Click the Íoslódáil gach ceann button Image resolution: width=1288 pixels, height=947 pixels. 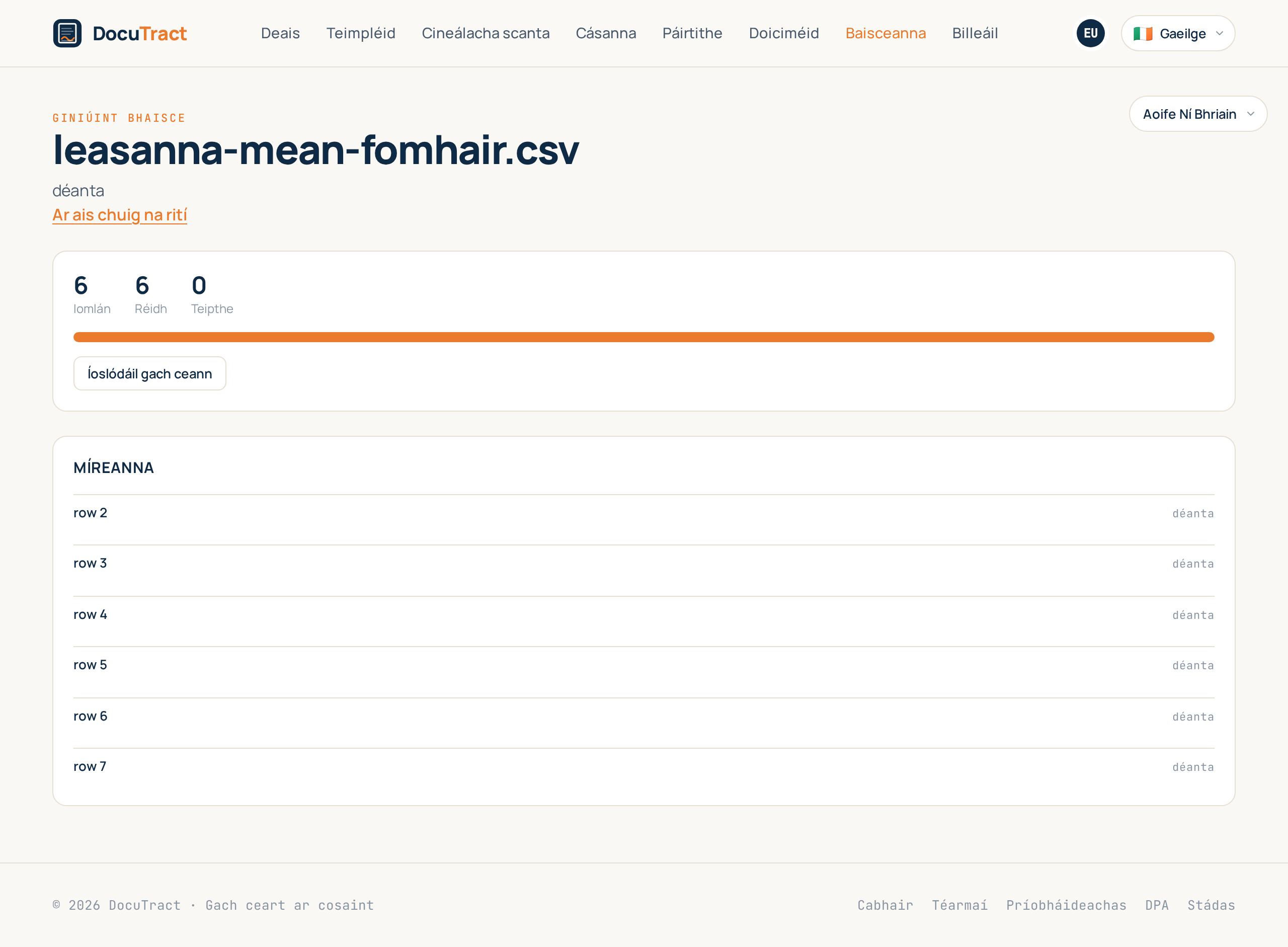tap(149, 374)
